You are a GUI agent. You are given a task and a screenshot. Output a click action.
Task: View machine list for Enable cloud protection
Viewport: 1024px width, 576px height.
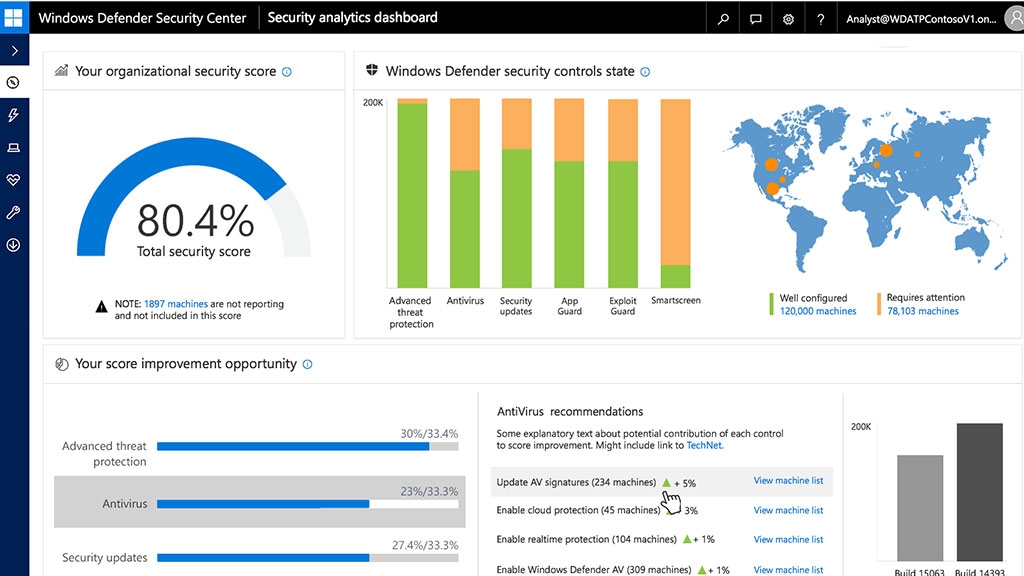point(788,510)
